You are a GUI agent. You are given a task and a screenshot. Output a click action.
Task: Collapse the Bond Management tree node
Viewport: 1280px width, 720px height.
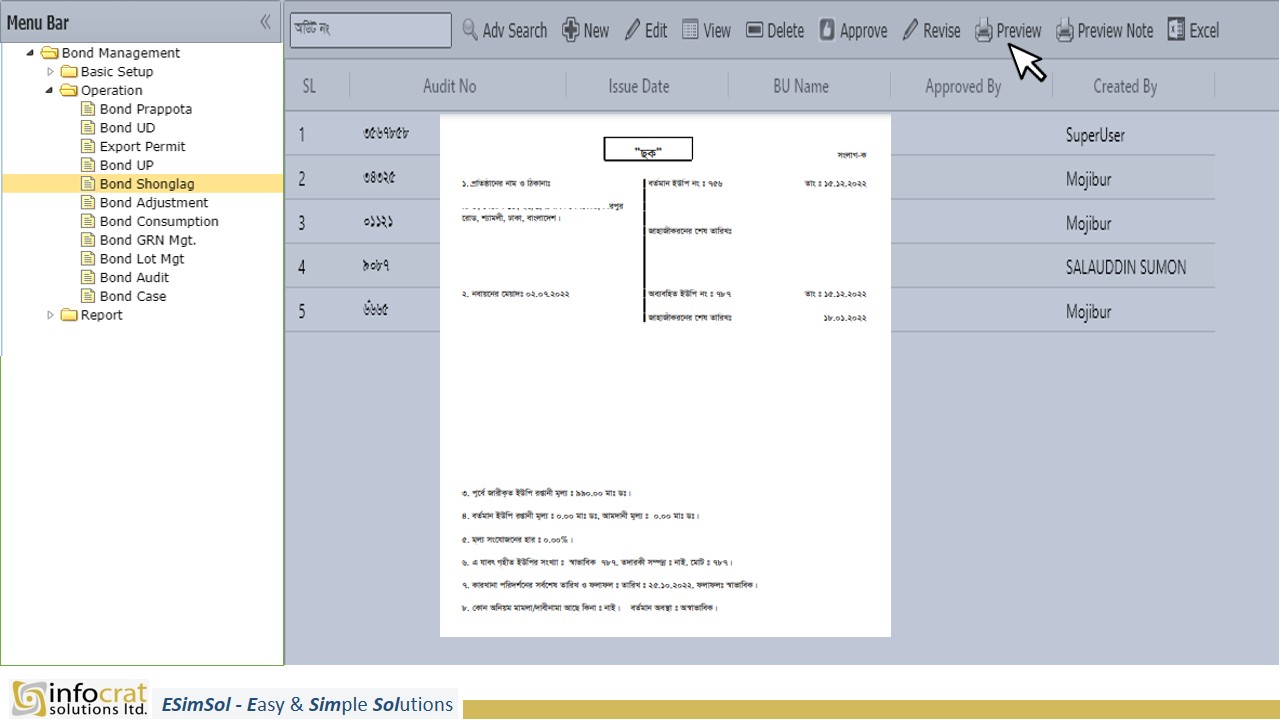point(30,53)
